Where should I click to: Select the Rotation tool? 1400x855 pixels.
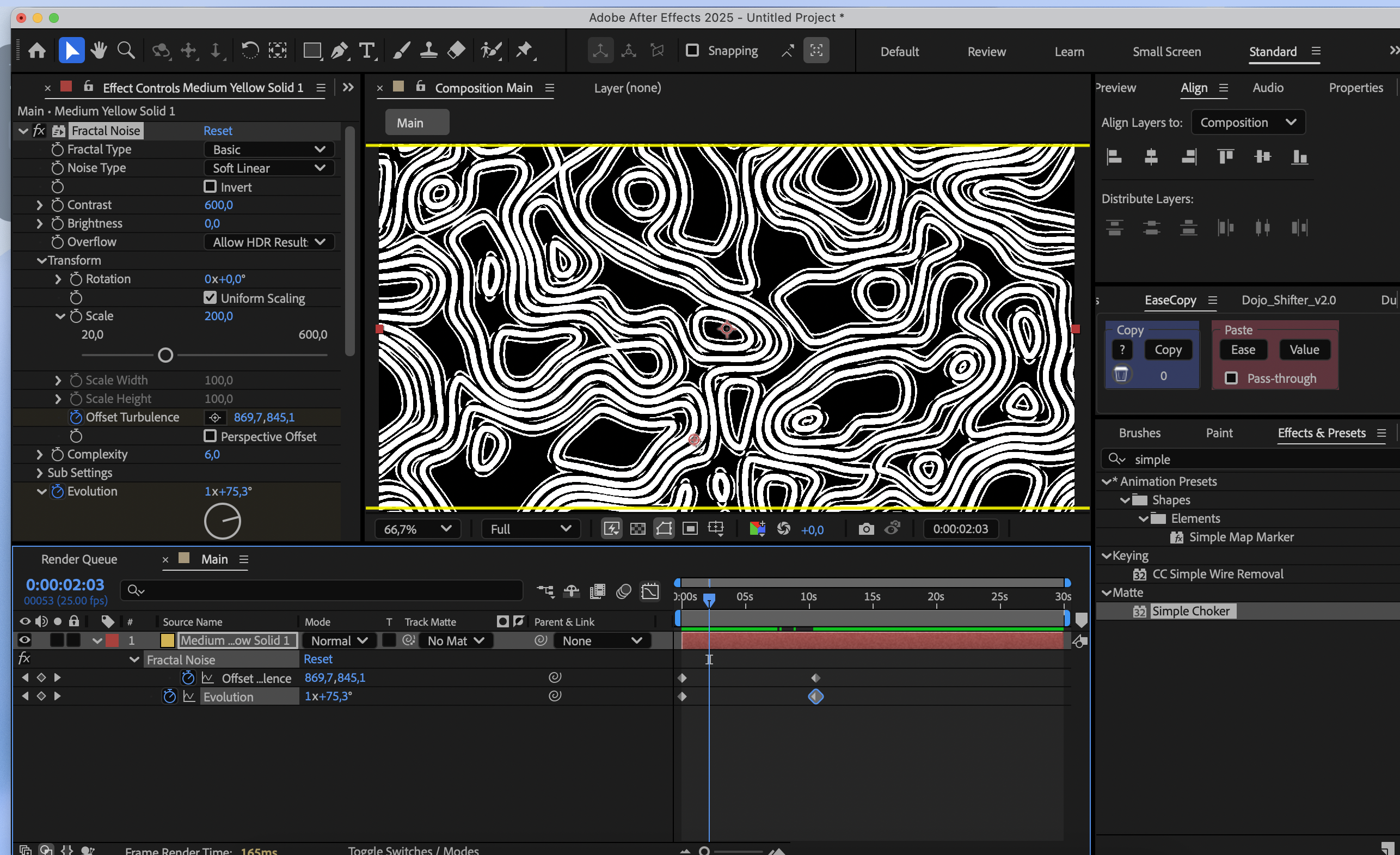pos(249,51)
